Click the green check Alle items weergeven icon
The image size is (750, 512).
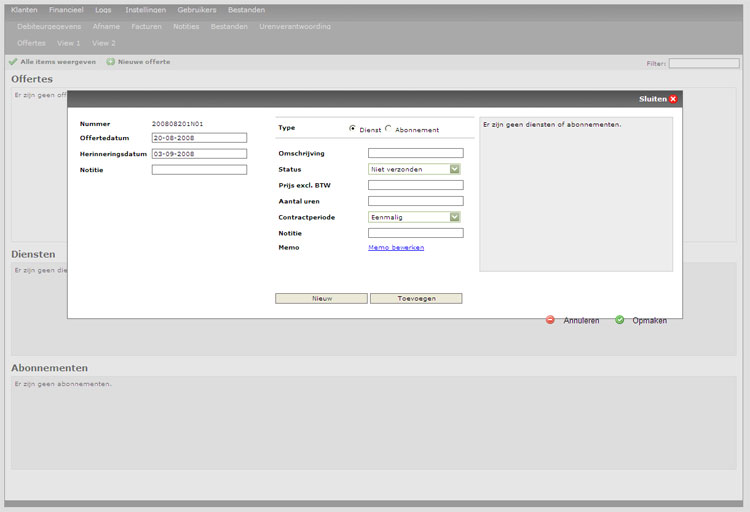[x=13, y=62]
